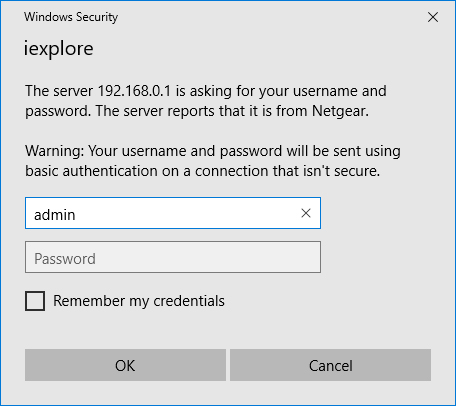The image size is (456, 406).
Task: Click the word Netgear in the message
Action: 340,111
